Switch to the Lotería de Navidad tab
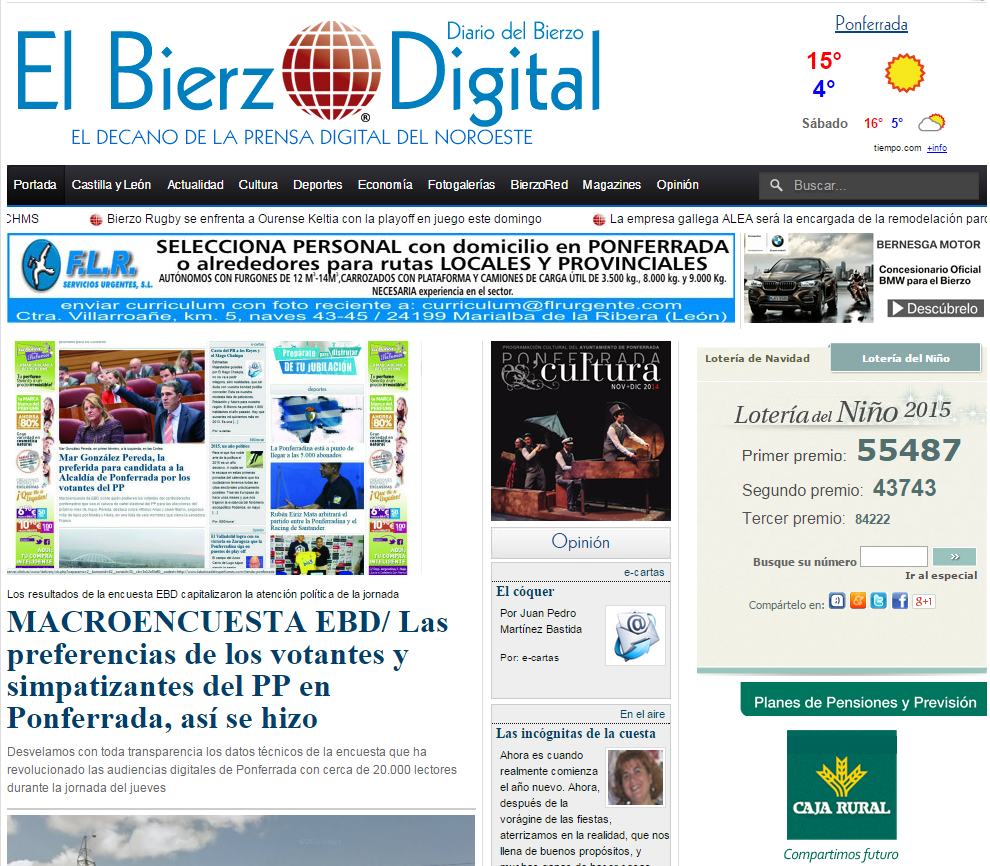990x866 pixels. [x=757, y=359]
